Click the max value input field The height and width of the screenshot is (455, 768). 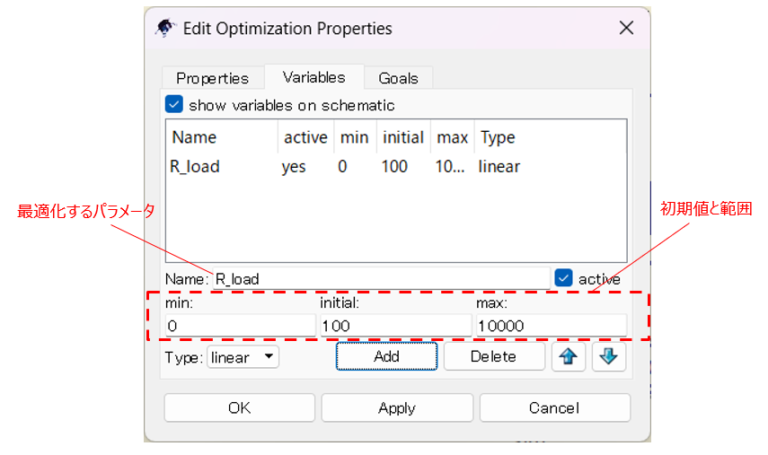point(551,326)
